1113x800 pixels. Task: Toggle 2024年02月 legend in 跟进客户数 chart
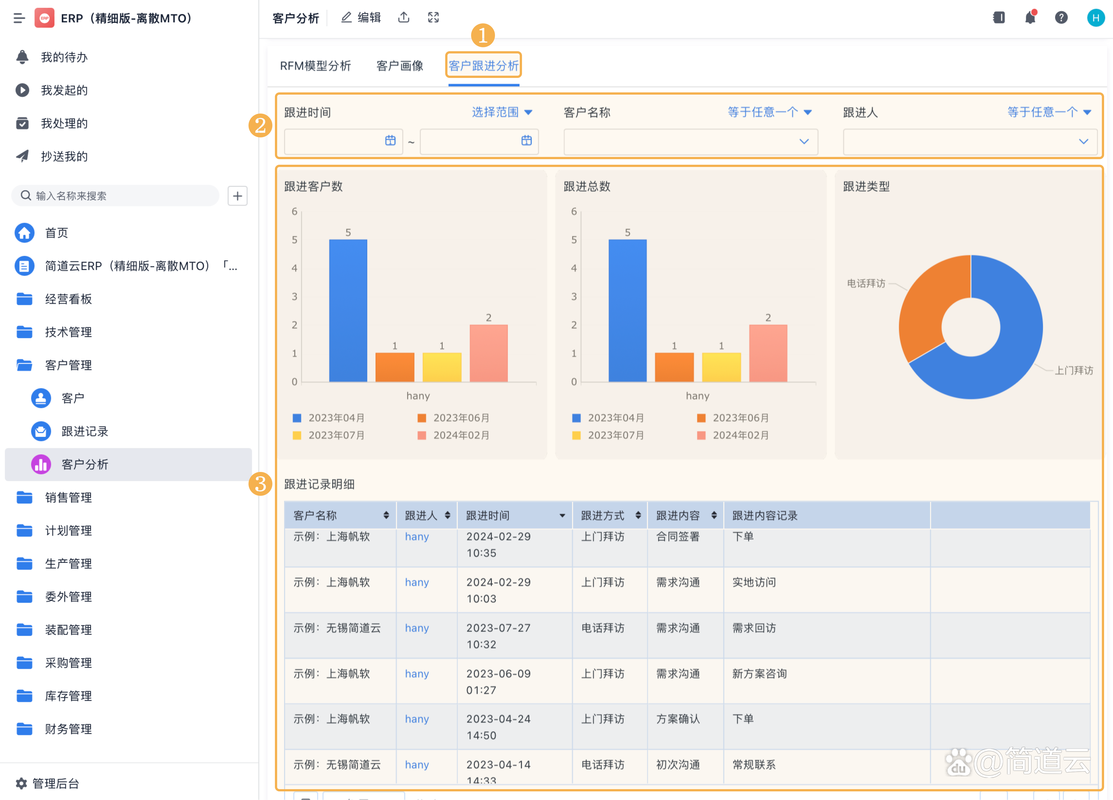[x=454, y=435]
